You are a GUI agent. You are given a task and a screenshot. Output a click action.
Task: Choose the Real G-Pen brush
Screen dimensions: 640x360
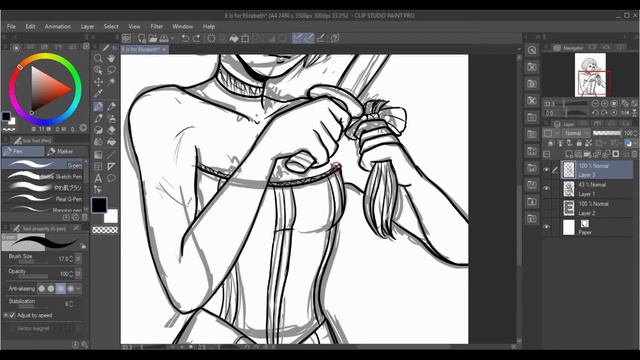[42, 199]
